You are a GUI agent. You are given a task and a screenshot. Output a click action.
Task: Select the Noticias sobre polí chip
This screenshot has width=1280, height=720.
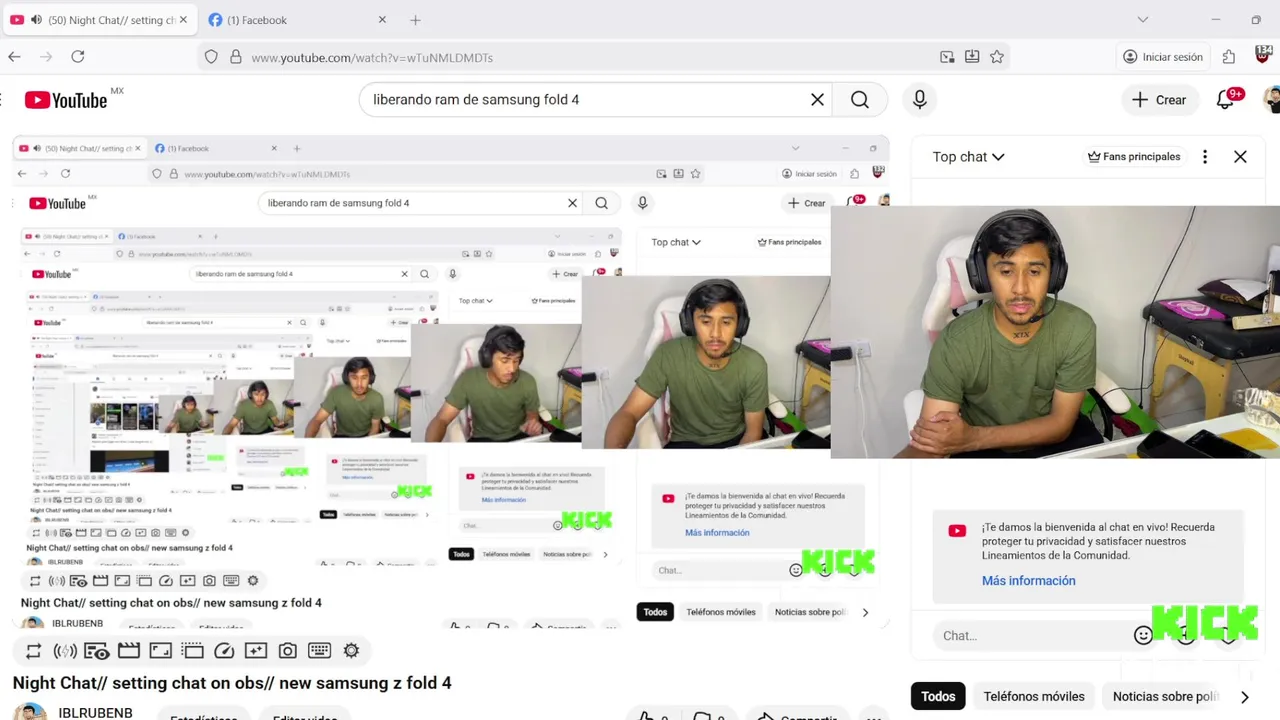(x=1165, y=697)
